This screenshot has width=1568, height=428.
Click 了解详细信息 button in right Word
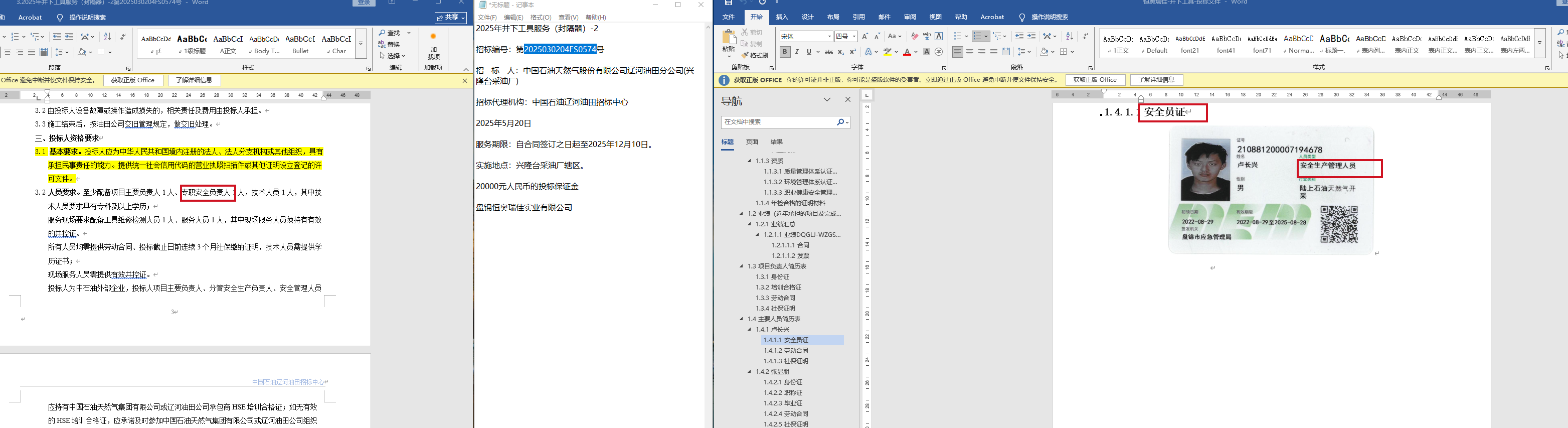[1156, 80]
